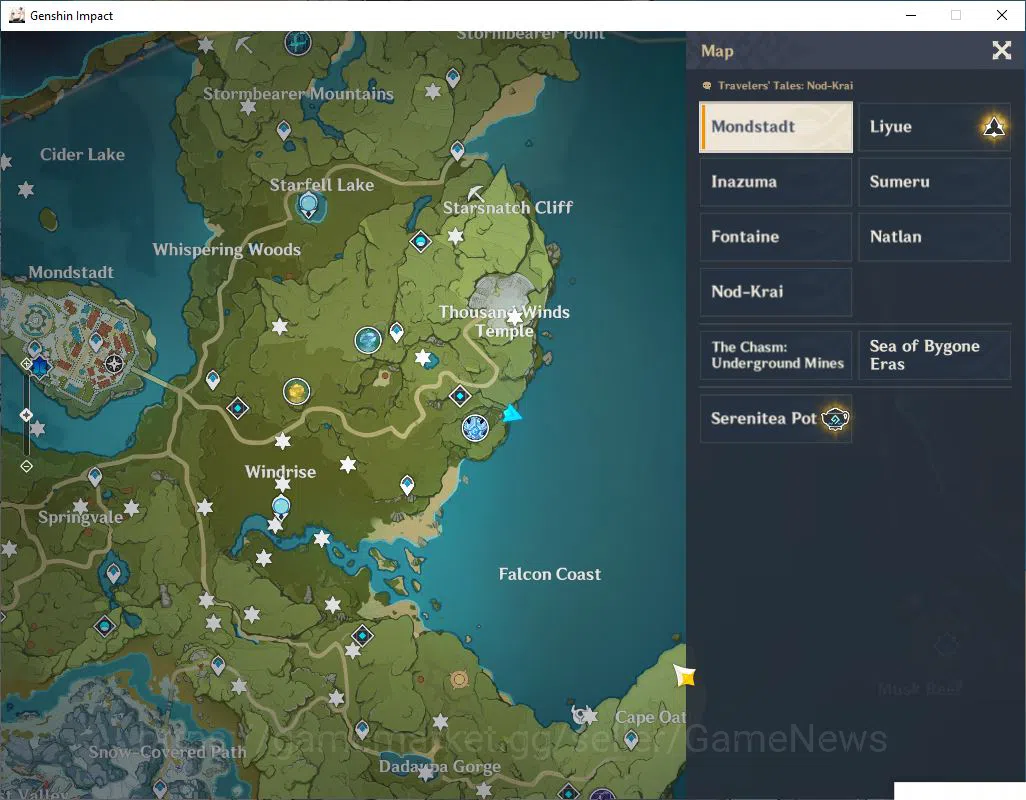The width and height of the screenshot is (1026, 800).
Task: Go to the Nod-Krai region map
Action: [x=776, y=292]
